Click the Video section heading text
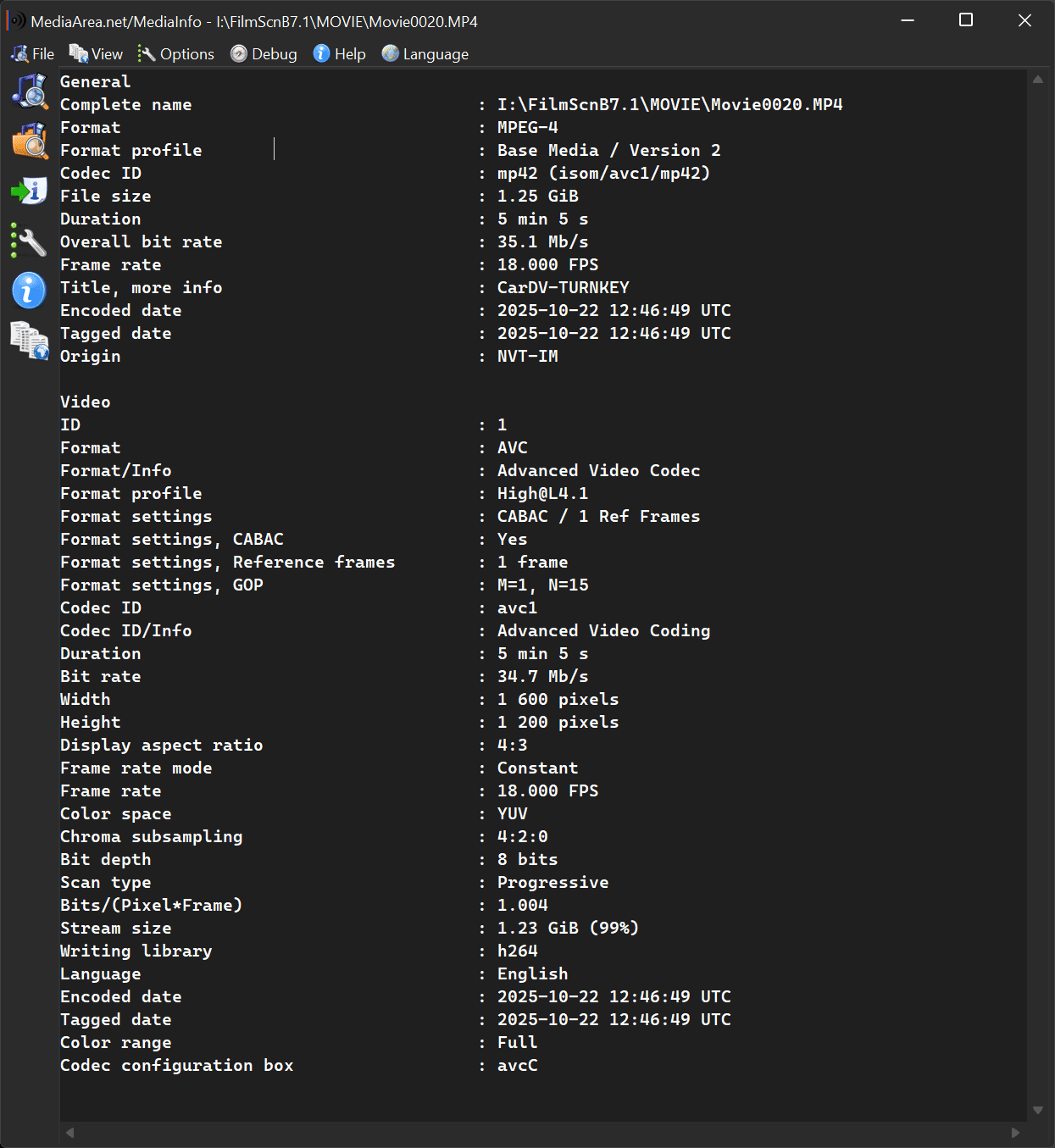 pyautogui.click(x=86, y=402)
